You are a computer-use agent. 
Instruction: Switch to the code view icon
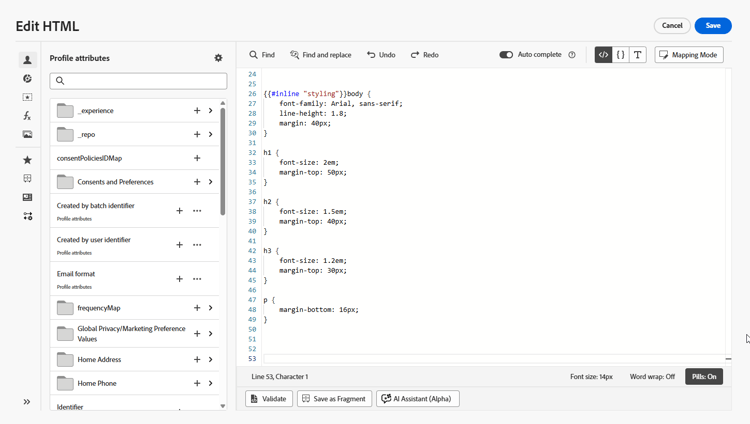tap(603, 55)
